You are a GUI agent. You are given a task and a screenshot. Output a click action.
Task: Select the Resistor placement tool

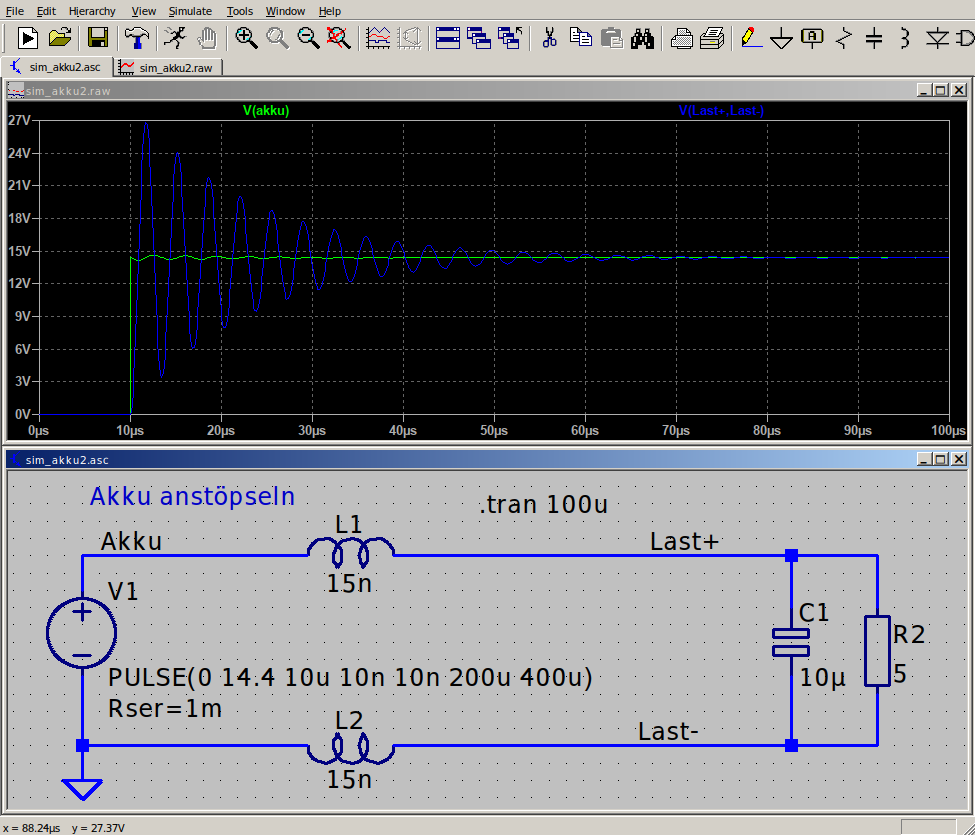pyautogui.click(x=844, y=38)
